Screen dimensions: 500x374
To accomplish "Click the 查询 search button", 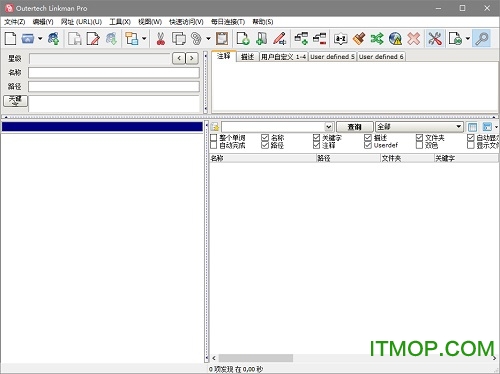I will [x=354, y=127].
